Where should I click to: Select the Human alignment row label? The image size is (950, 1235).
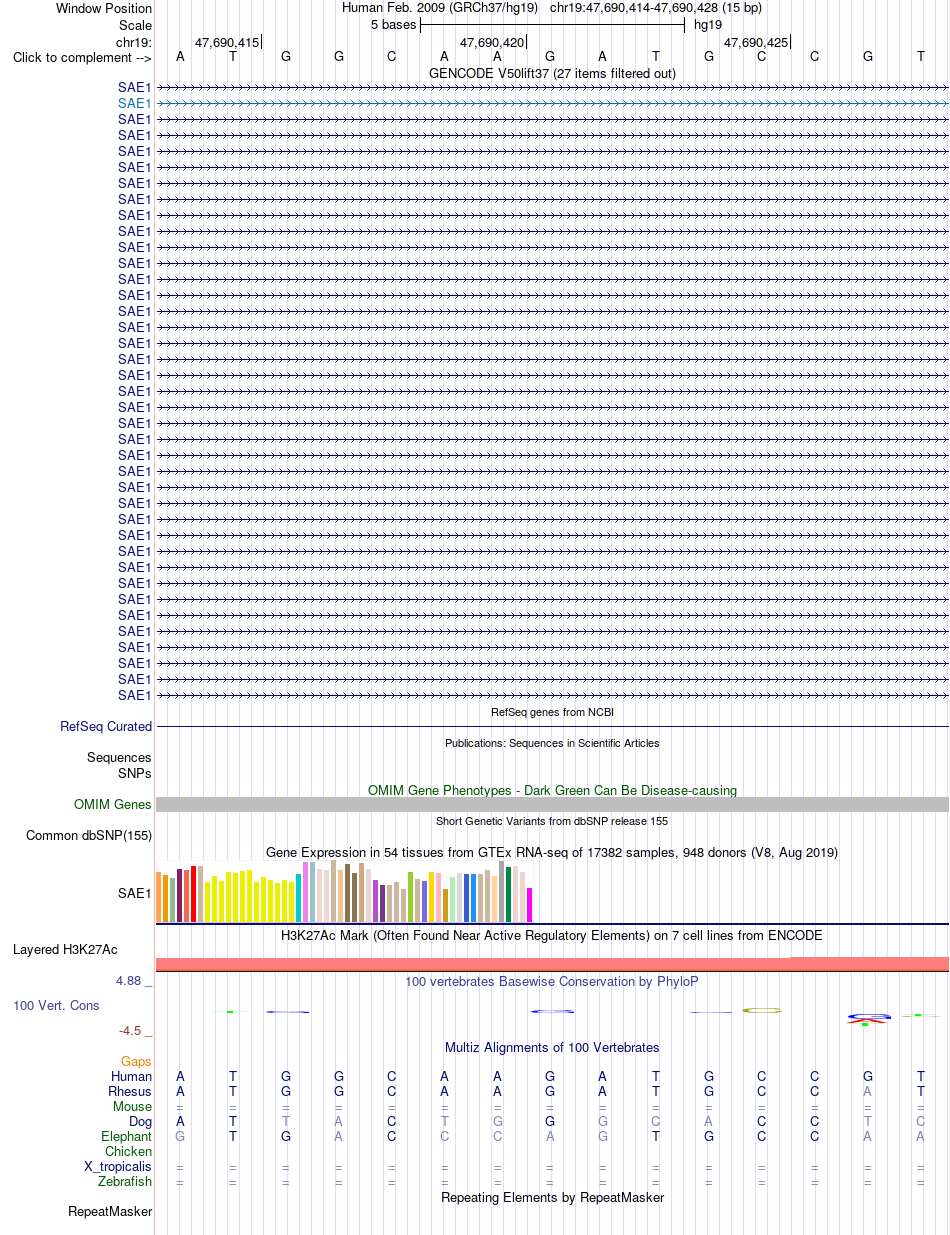131,1077
